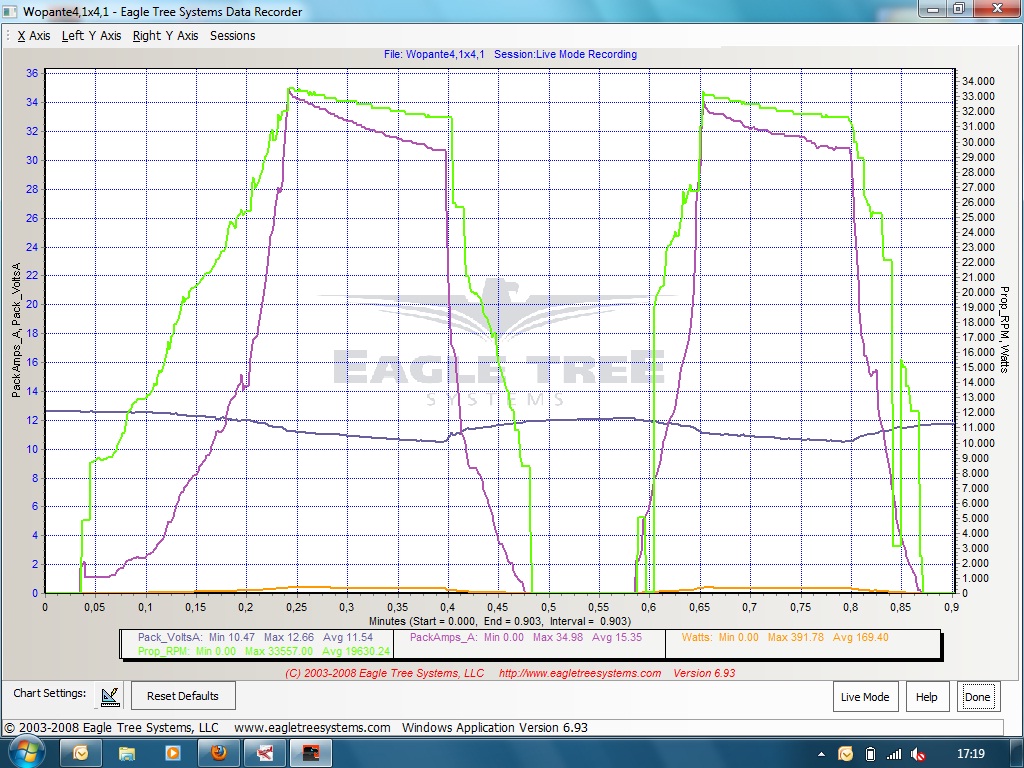
Task: Select the Prop_RPM legend entry
Action: coord(264,651)
